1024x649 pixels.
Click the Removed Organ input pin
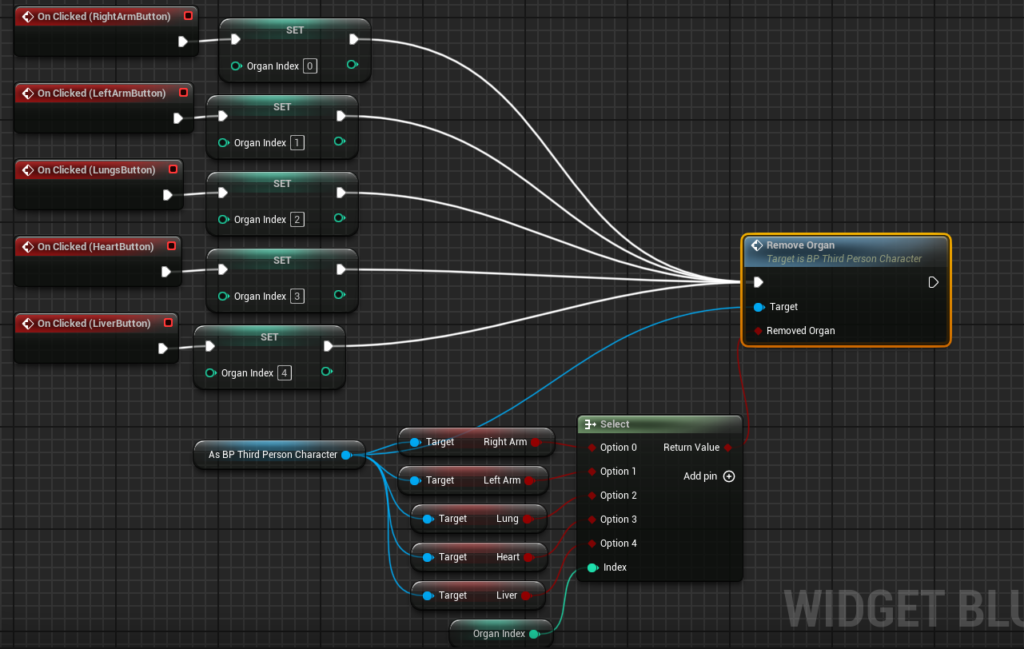[758, 331]
